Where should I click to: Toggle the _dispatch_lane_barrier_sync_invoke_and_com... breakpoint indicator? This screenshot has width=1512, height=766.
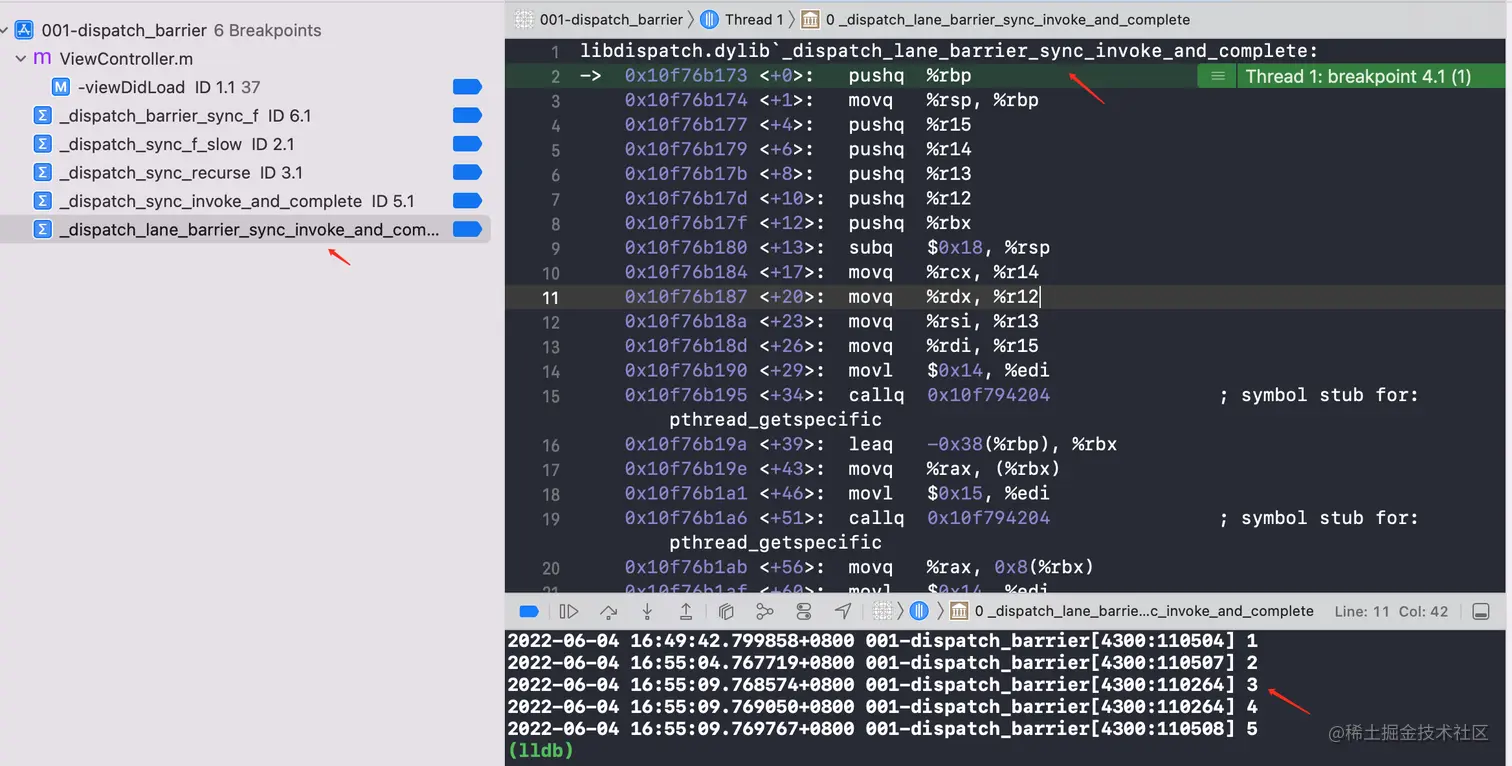467,230
